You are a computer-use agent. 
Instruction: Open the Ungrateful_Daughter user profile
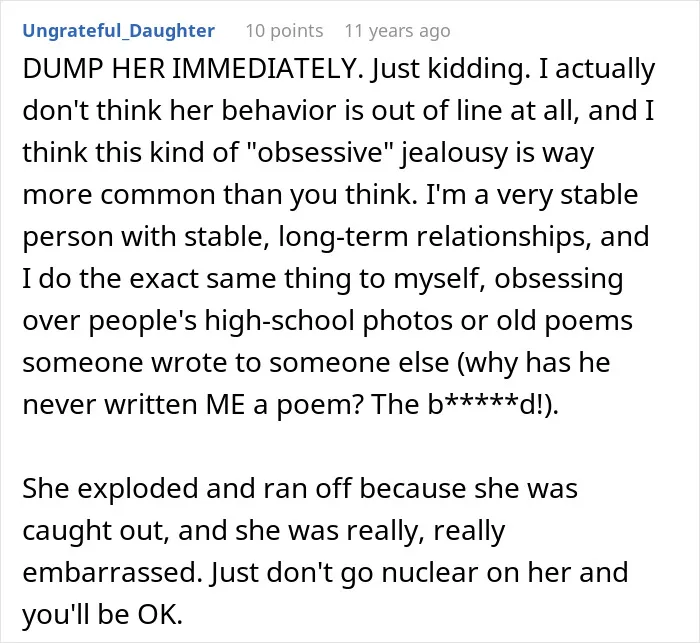(118, 31)
